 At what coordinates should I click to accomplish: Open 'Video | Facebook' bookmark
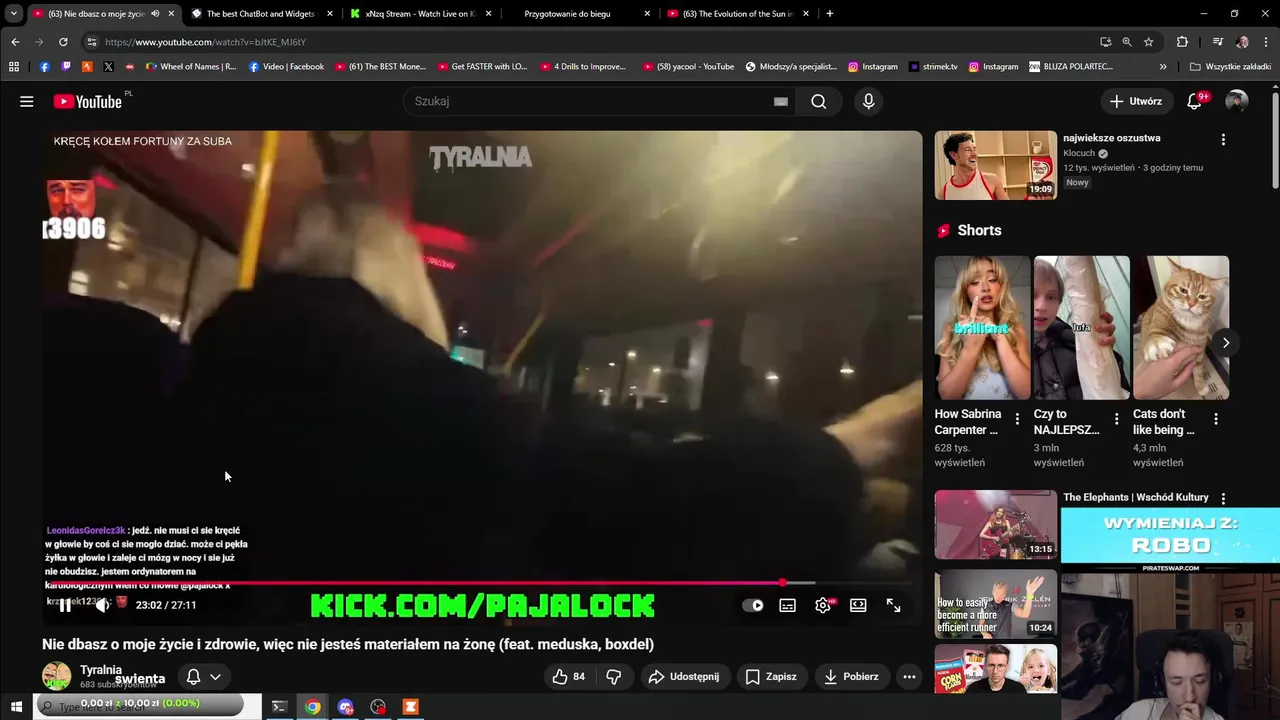[x=286, y=67]
